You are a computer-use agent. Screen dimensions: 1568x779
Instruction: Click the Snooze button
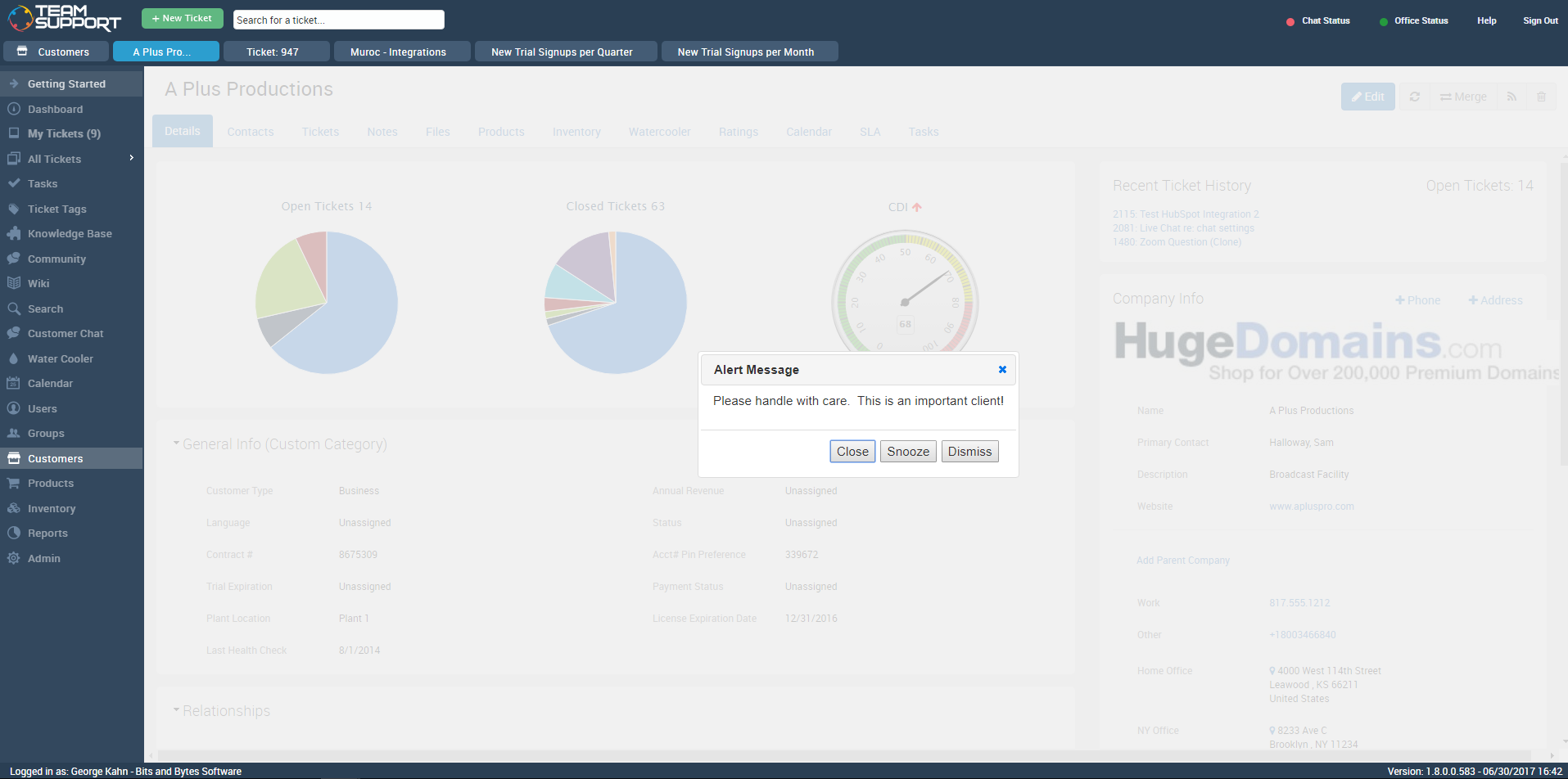[908, 452]
